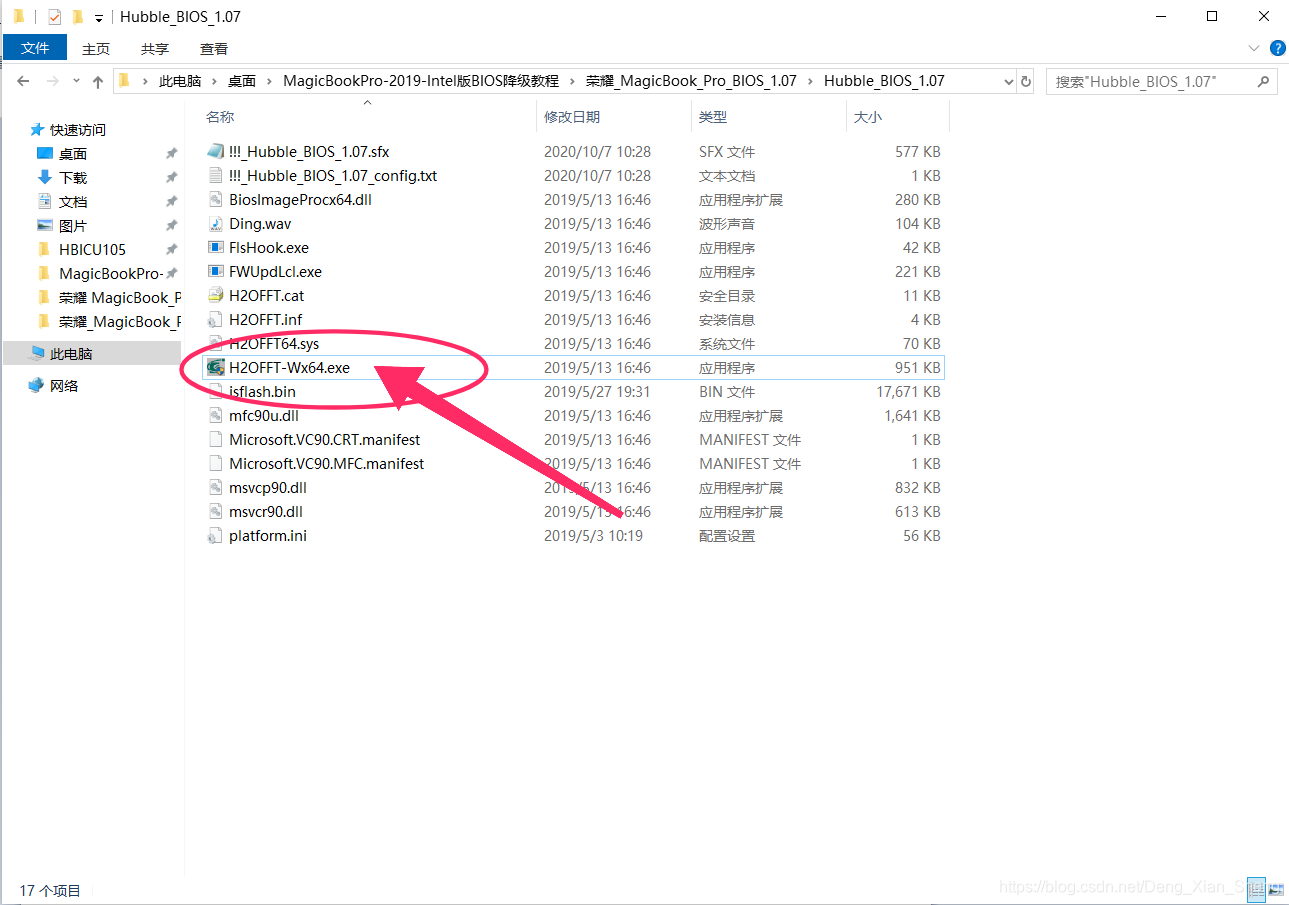Select the file name H2OFFT64.sys

[274, 344]
